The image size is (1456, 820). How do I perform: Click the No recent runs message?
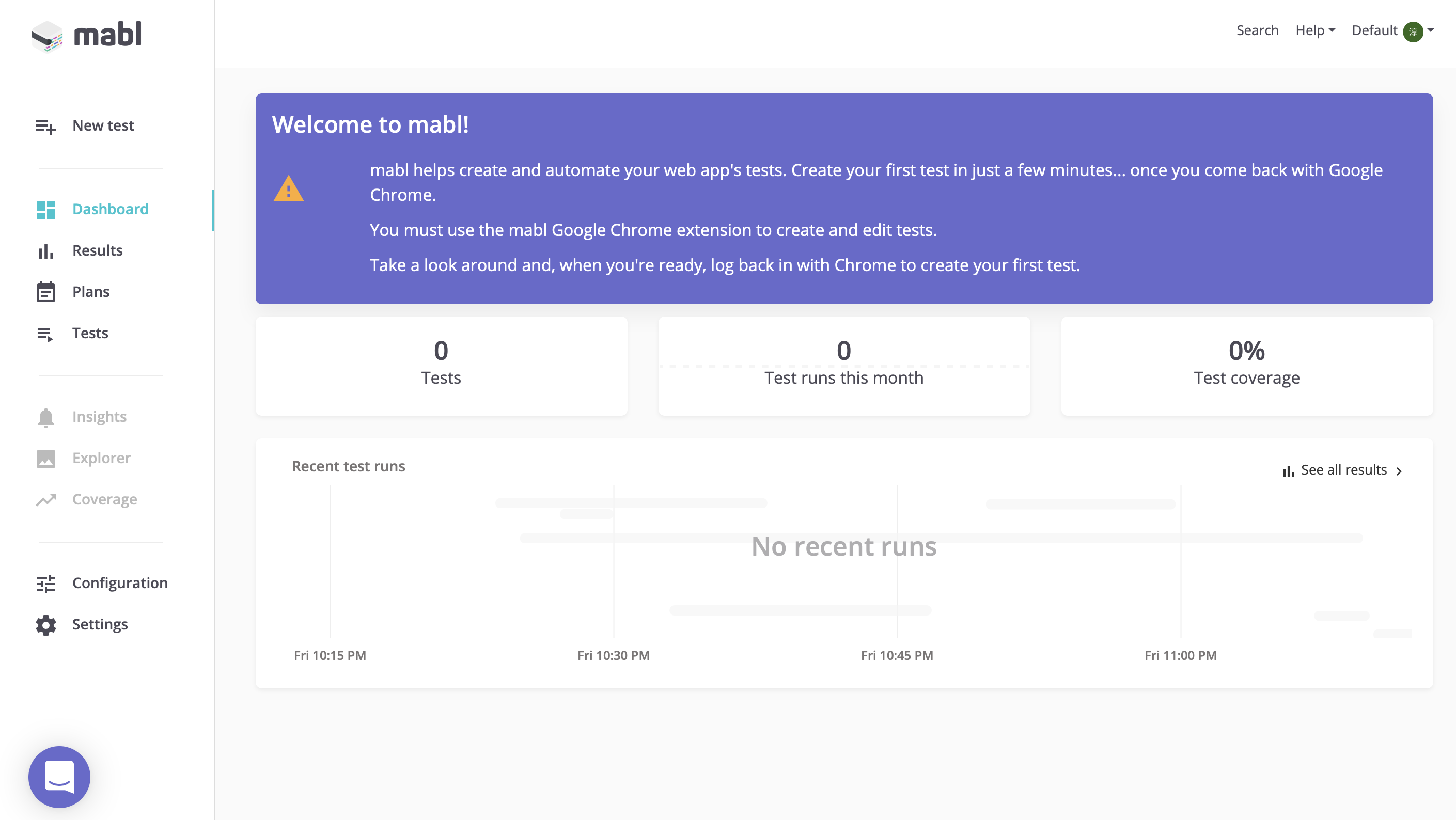click(x=844, y=546)
